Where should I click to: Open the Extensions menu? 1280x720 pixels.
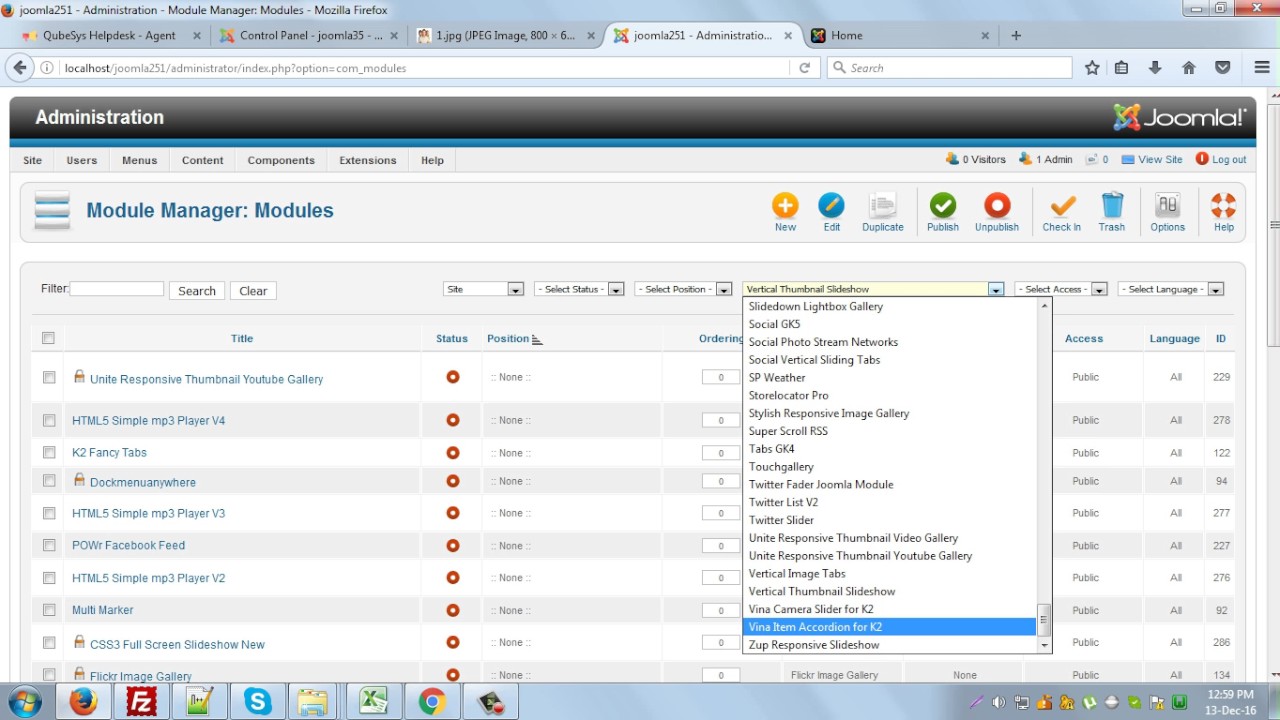pos(368,160)
